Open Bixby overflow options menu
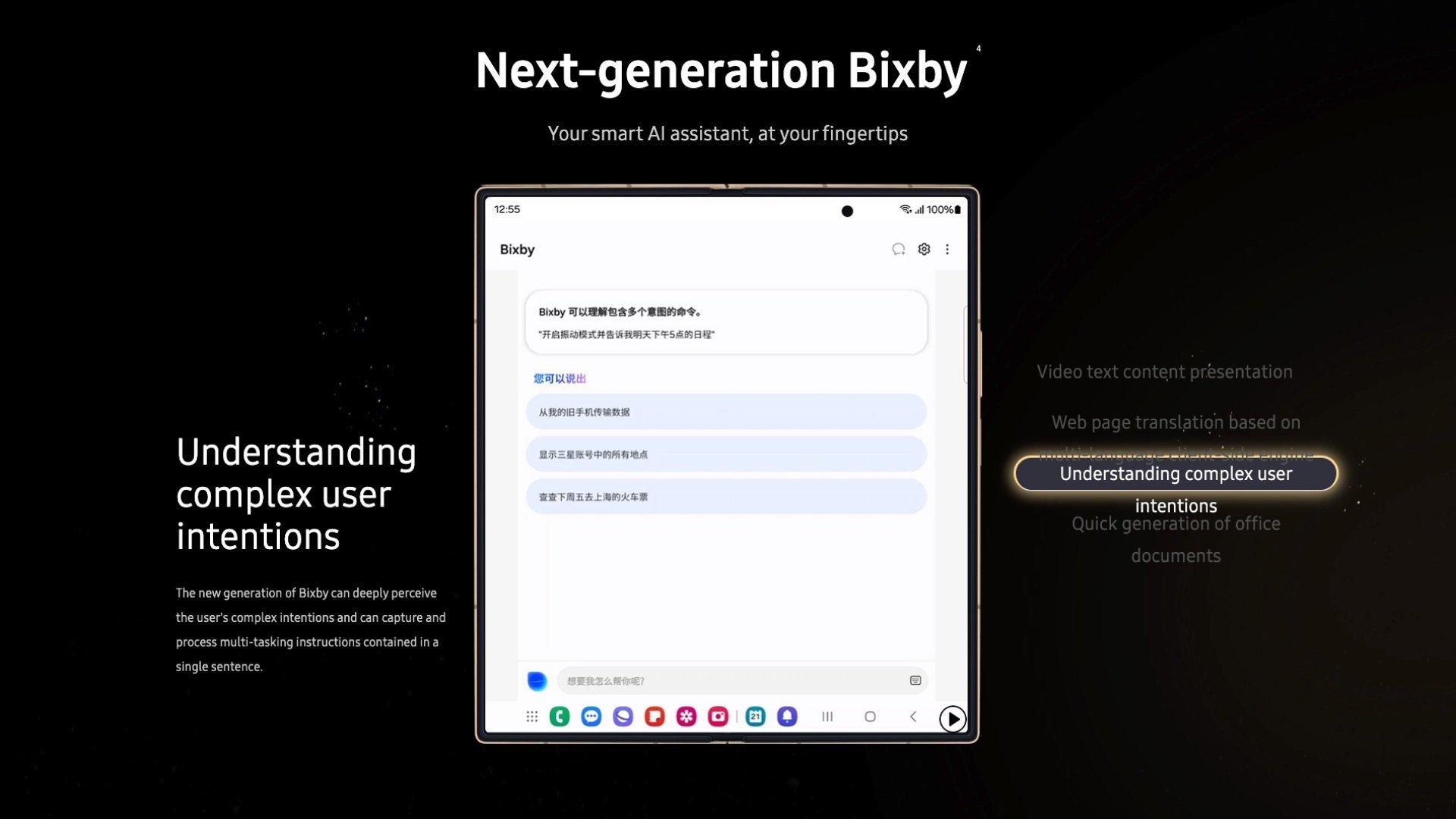Viewport: 1456px width, 819px height. pyautogui.click(x=946, y=249)
